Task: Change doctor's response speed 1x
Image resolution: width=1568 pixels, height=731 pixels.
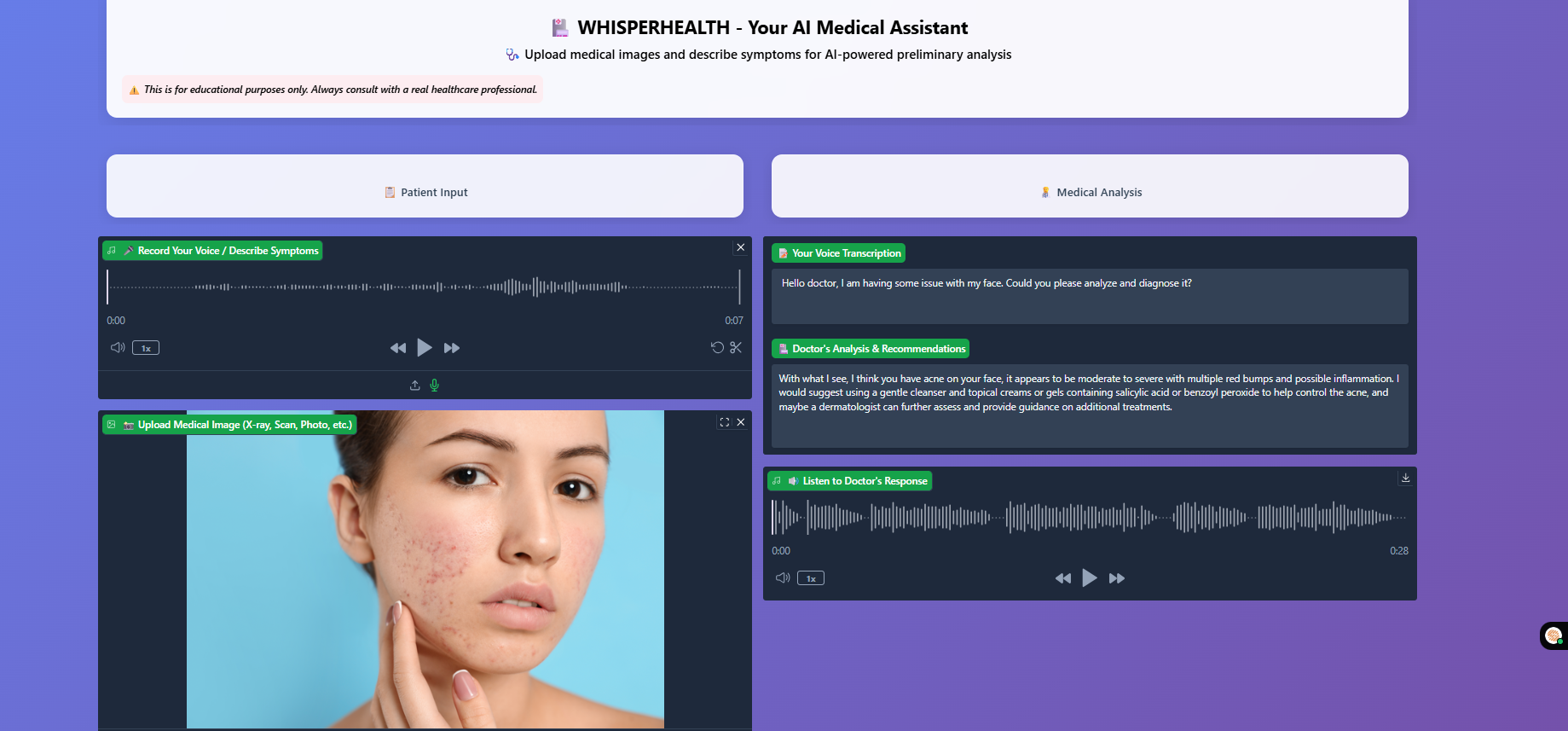Action: tap(811, 578)
